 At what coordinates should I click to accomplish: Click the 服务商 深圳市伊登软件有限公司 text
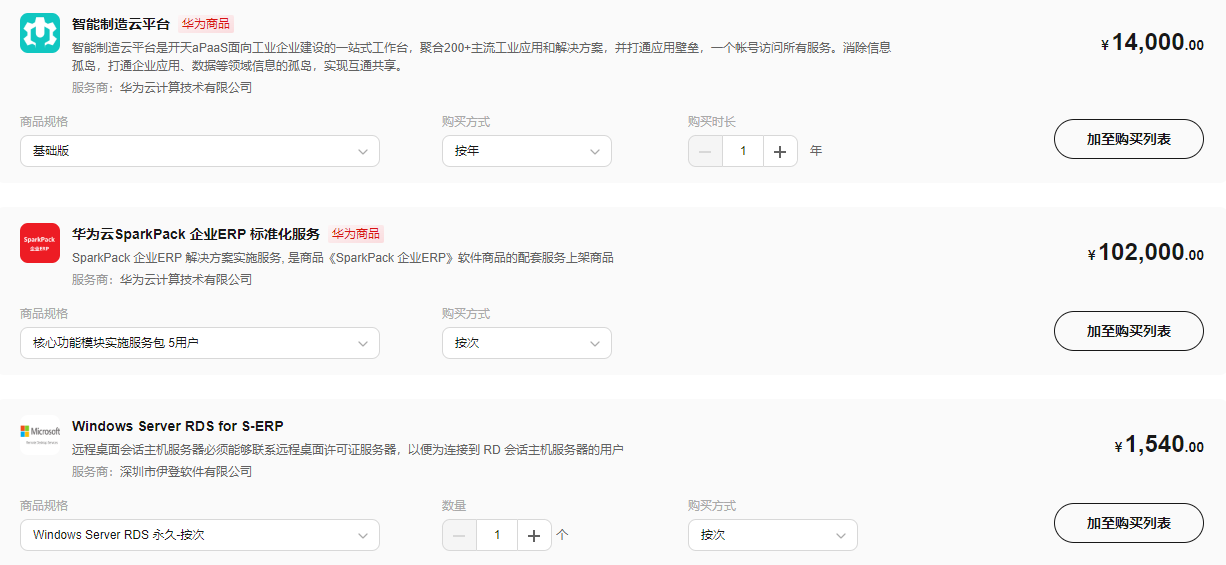[x=162, y=472]
